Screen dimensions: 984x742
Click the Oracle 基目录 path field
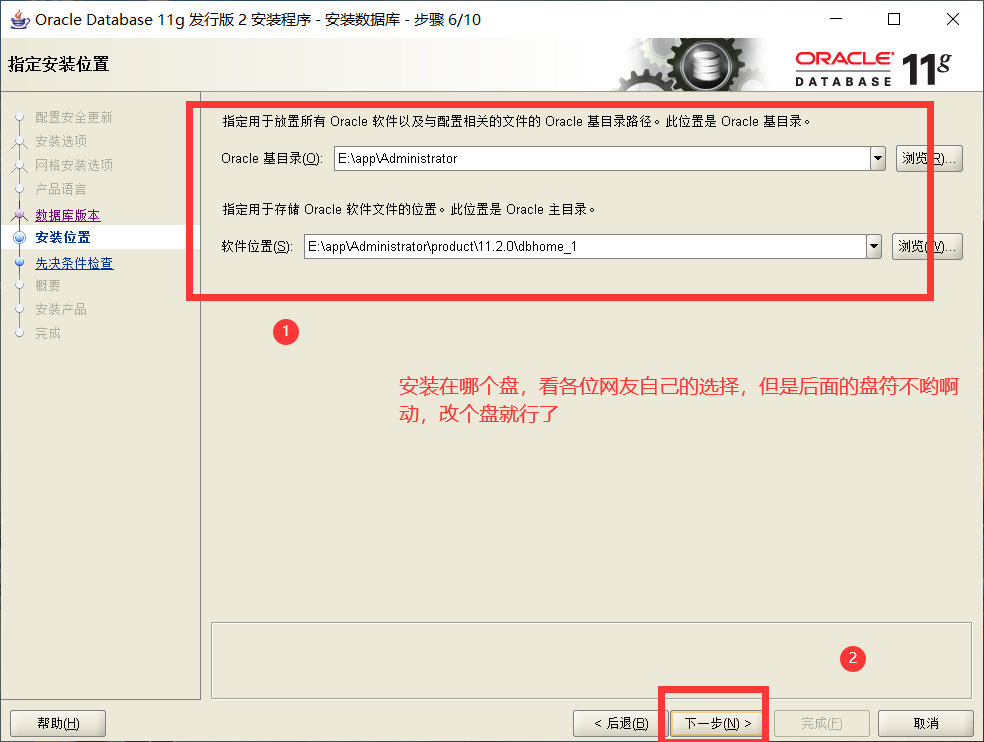tap(602, 159)
